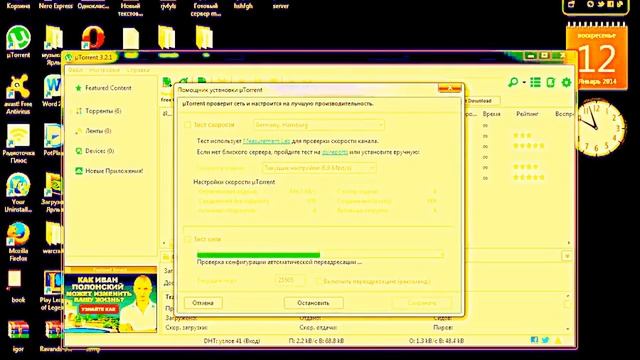Viewport: 640px width, 360px height.
Task: Open the µTorrent desktop shortcut
Action: tap(18, 42)
